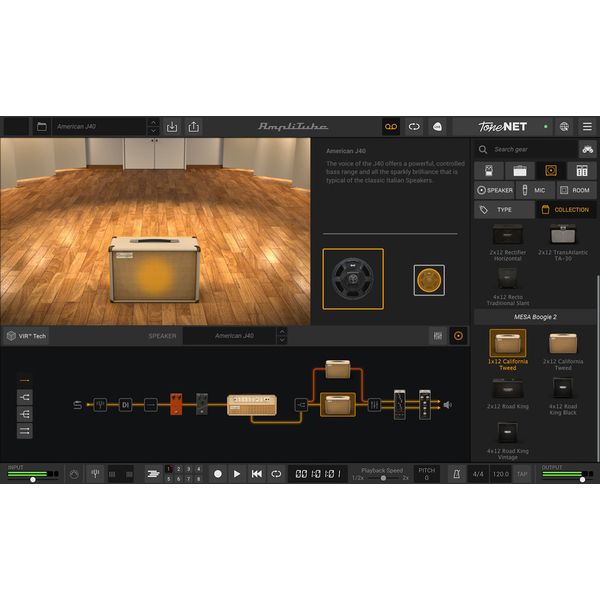Viewport: 600px width, 600px height.
Task: Select previous preset with header up arrow
Action: (x=153, y=122)
